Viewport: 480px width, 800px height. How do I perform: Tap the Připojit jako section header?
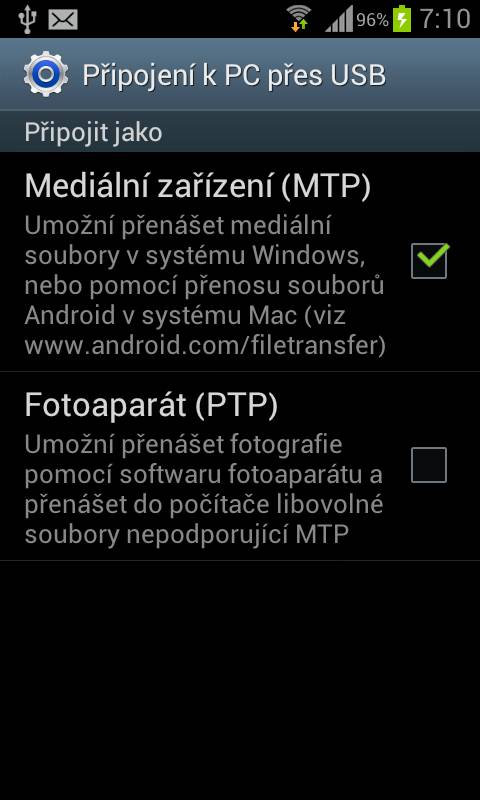(x=93, y=132)
